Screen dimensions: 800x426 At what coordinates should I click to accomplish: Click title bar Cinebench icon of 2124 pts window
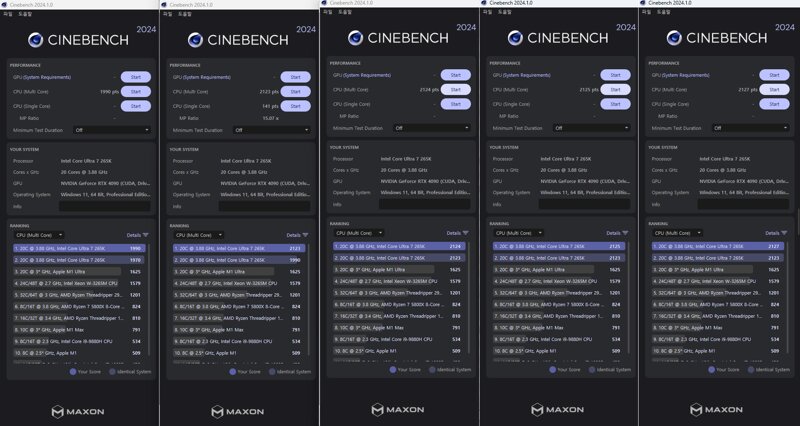[324, 3]
